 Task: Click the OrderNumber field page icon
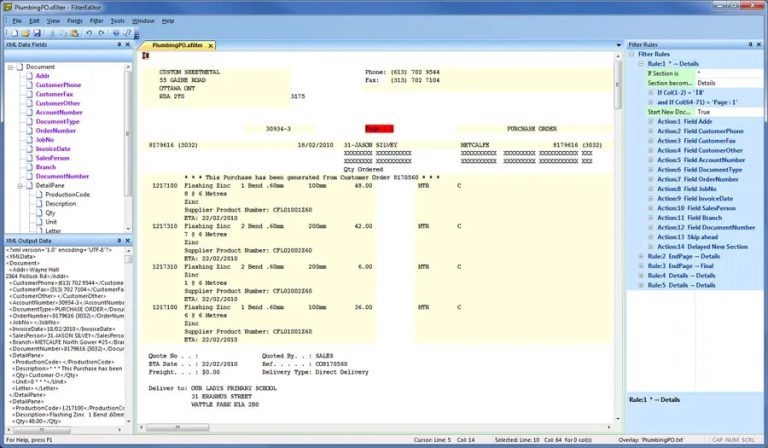[30, 131]
